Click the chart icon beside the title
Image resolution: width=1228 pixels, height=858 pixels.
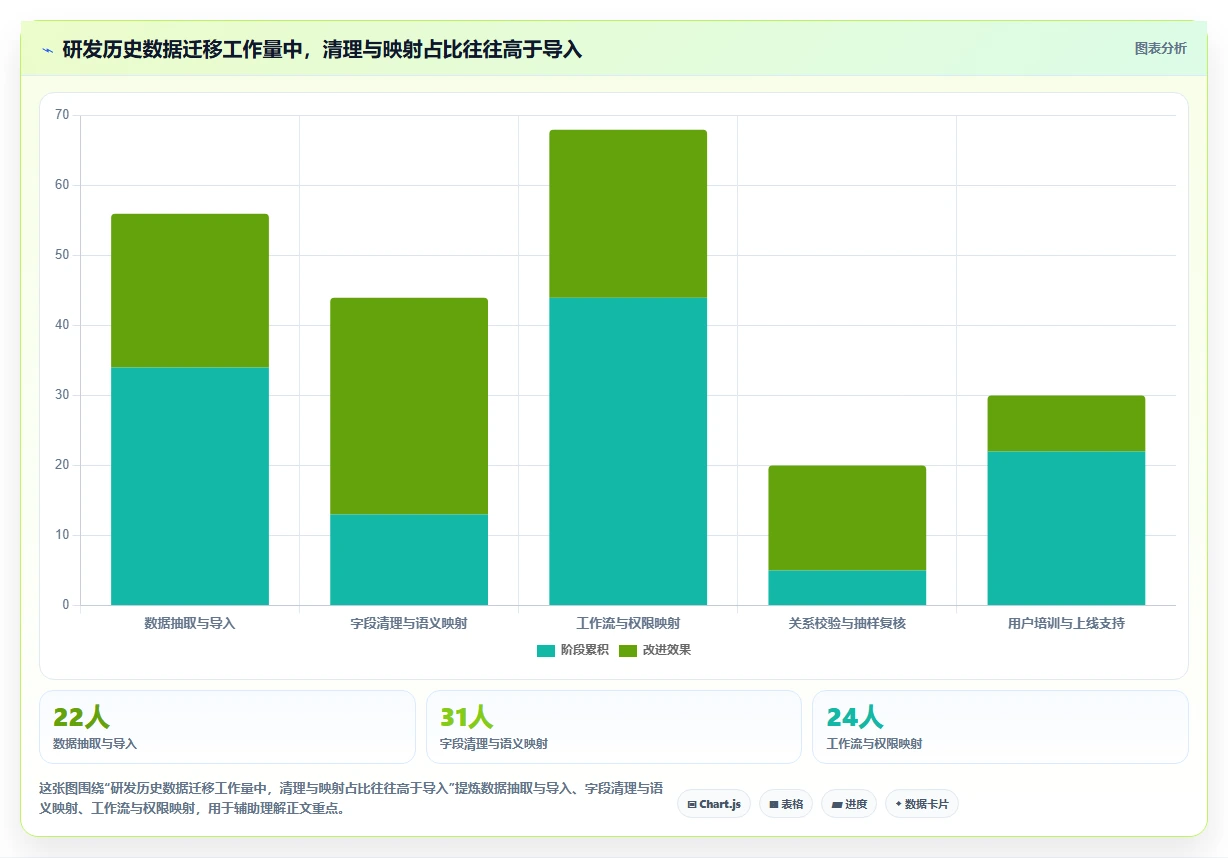[48, 50]
